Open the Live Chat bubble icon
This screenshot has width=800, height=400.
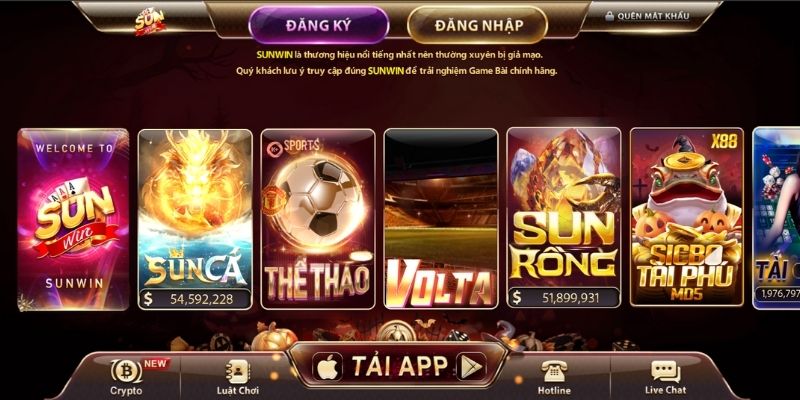[x=665, y=371]
